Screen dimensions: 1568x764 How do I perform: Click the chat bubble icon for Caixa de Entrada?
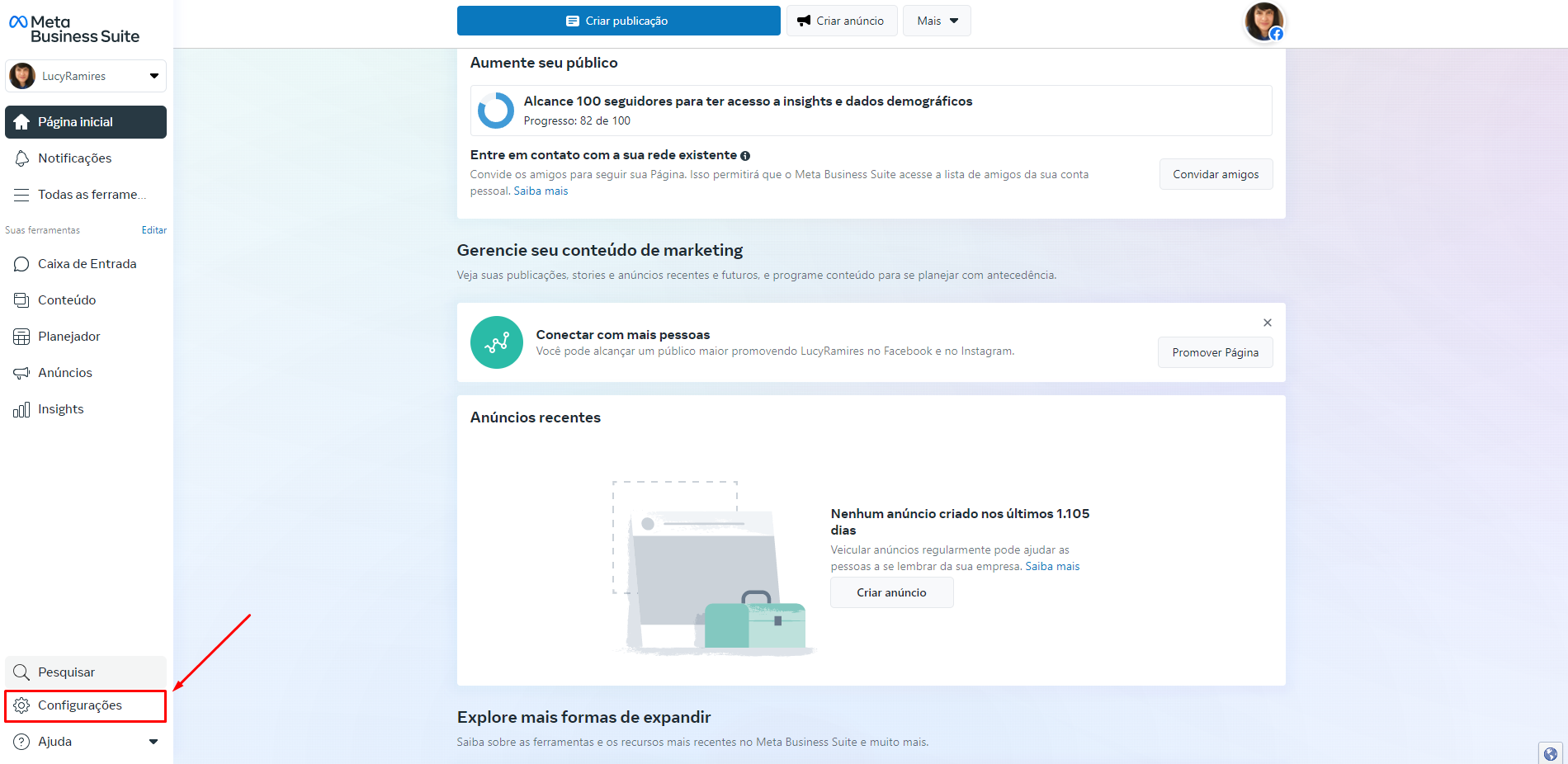coord(21,264)
